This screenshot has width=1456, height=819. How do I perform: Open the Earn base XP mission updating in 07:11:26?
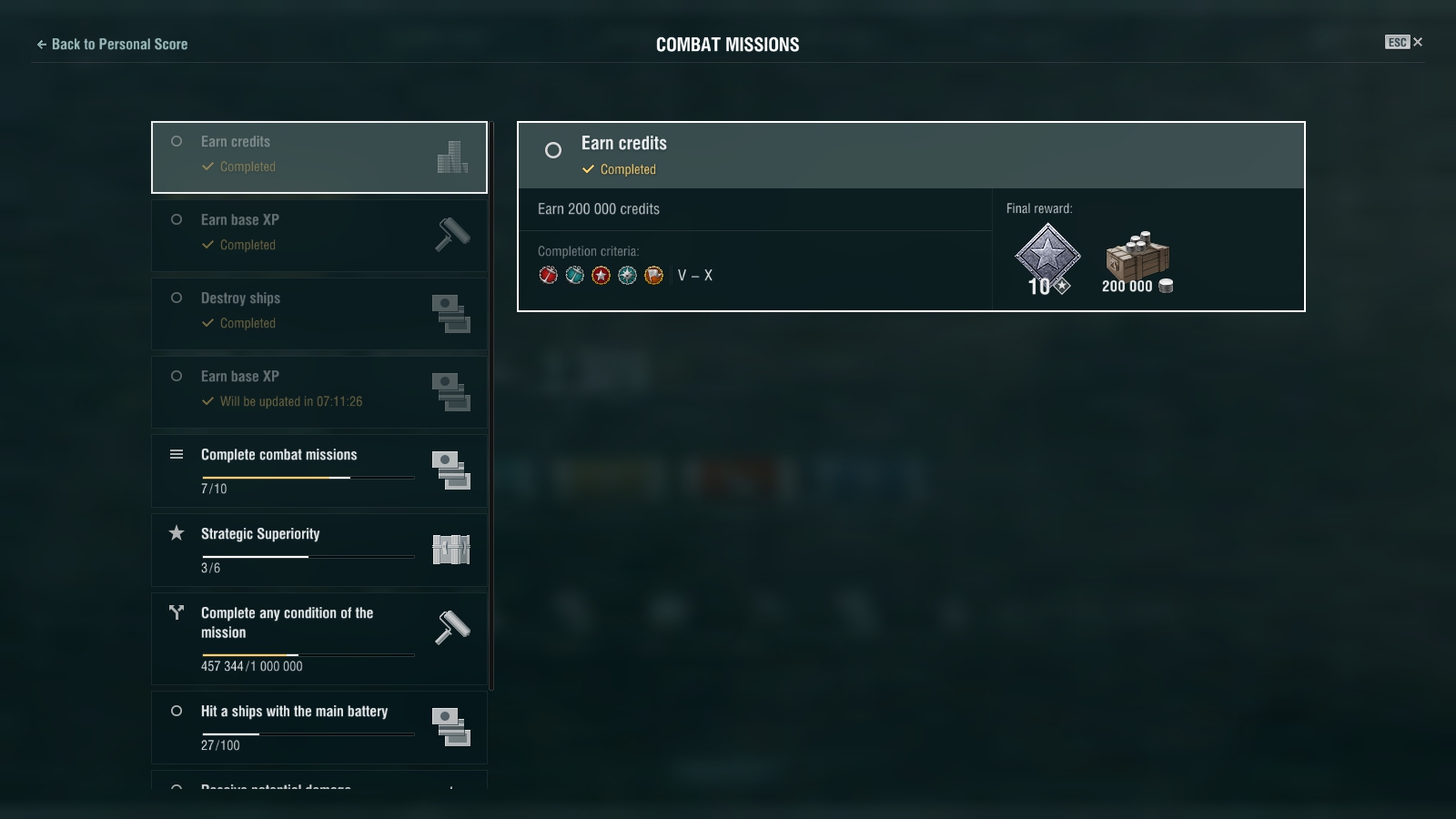coord(319,392)
